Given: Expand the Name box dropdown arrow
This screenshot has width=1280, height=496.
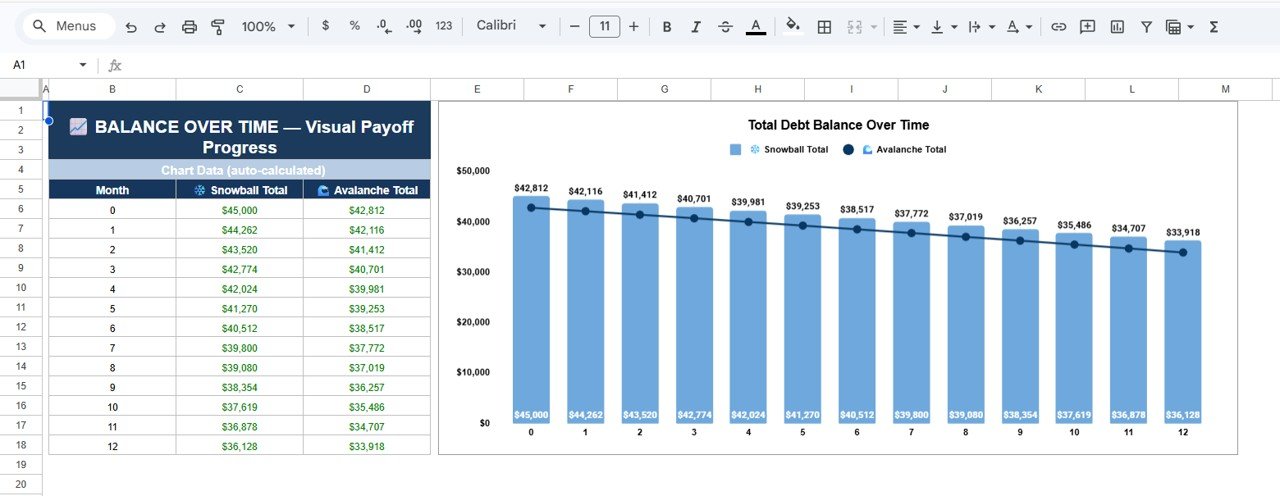Looking at the screenshot, I should pos(83,65).
